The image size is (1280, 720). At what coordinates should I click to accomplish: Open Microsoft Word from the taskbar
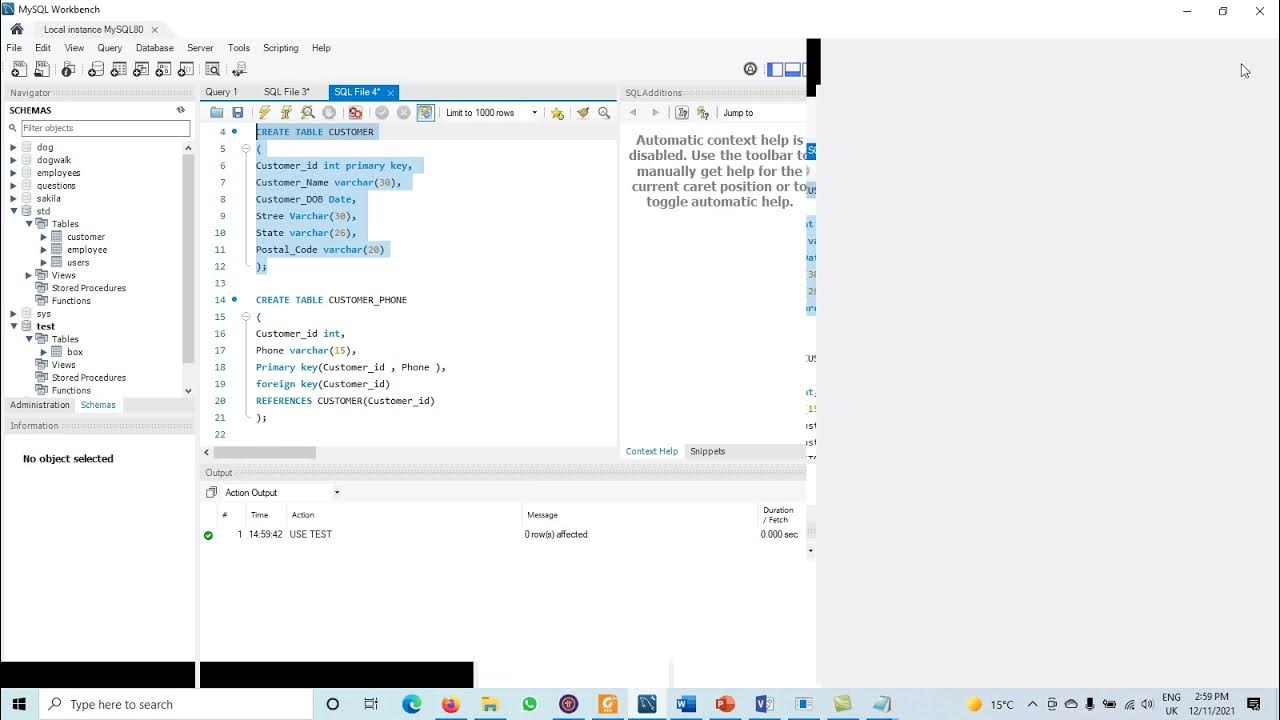[x=685, y=704]
